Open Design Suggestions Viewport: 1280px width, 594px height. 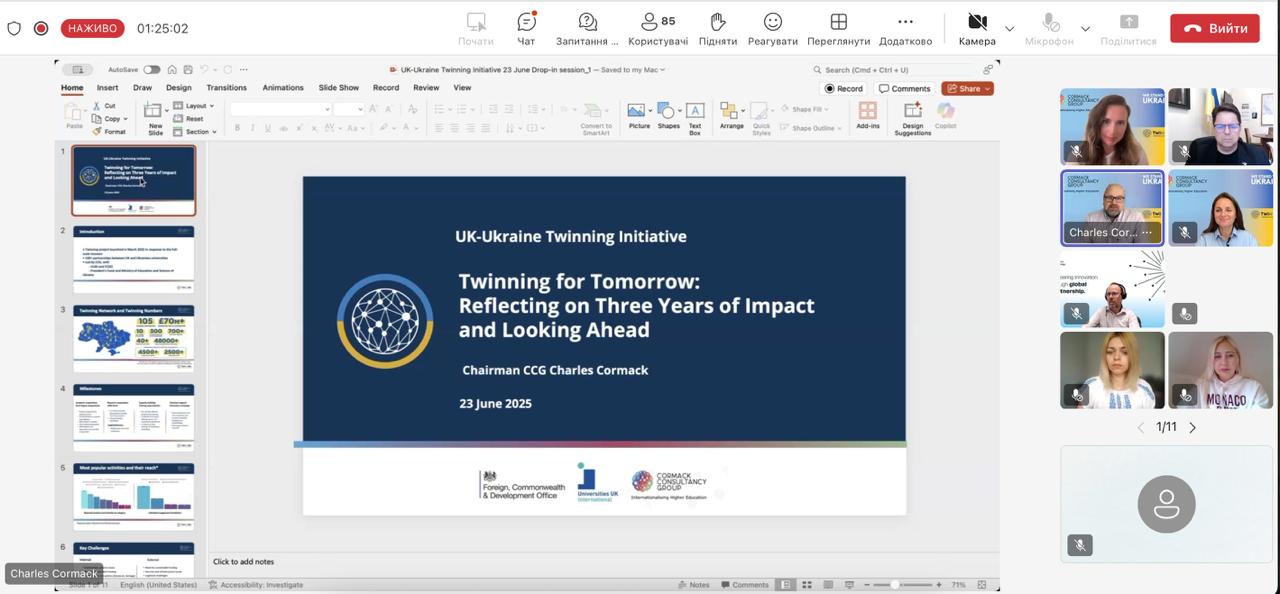(x=912, y=118)
